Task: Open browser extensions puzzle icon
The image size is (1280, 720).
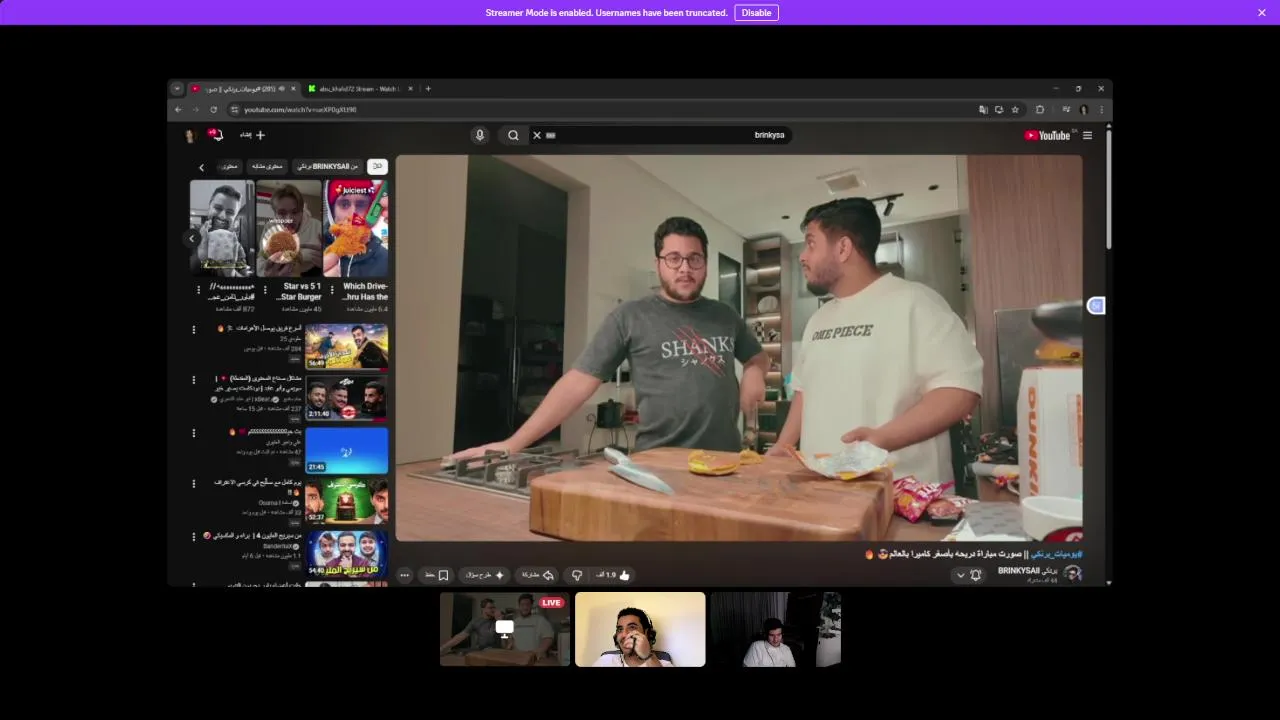Action: (x=1040, y=109)
